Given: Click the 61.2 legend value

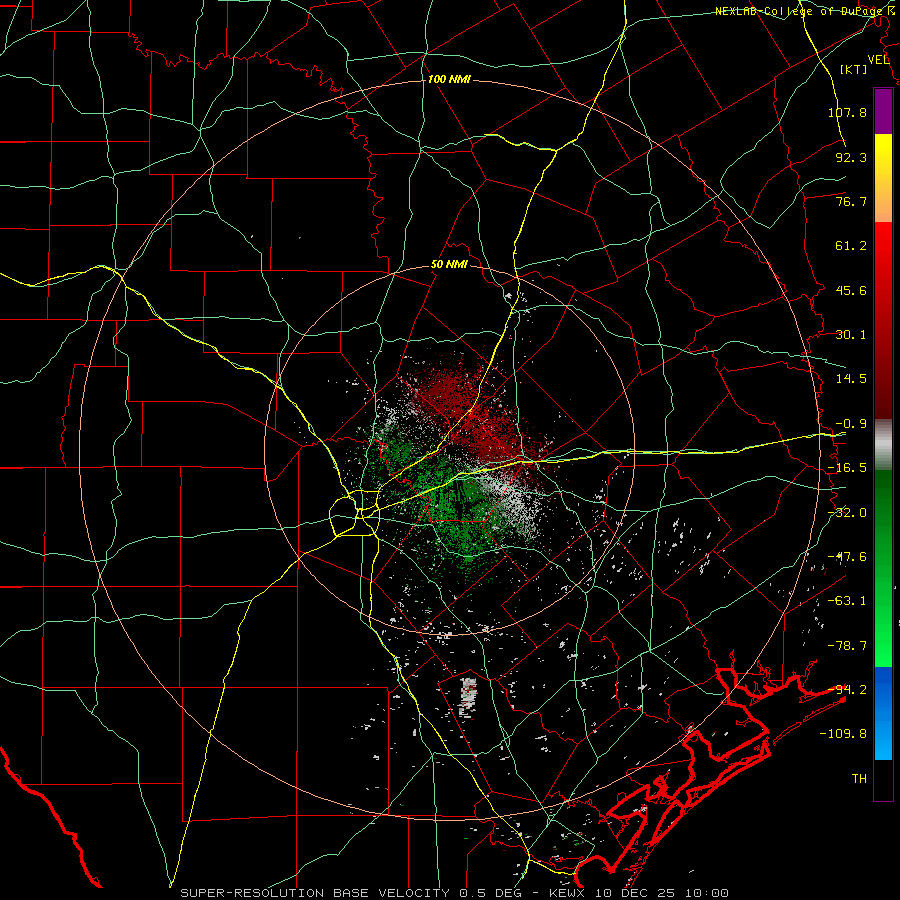Looking at the screenshot, I should coord(851,246).
